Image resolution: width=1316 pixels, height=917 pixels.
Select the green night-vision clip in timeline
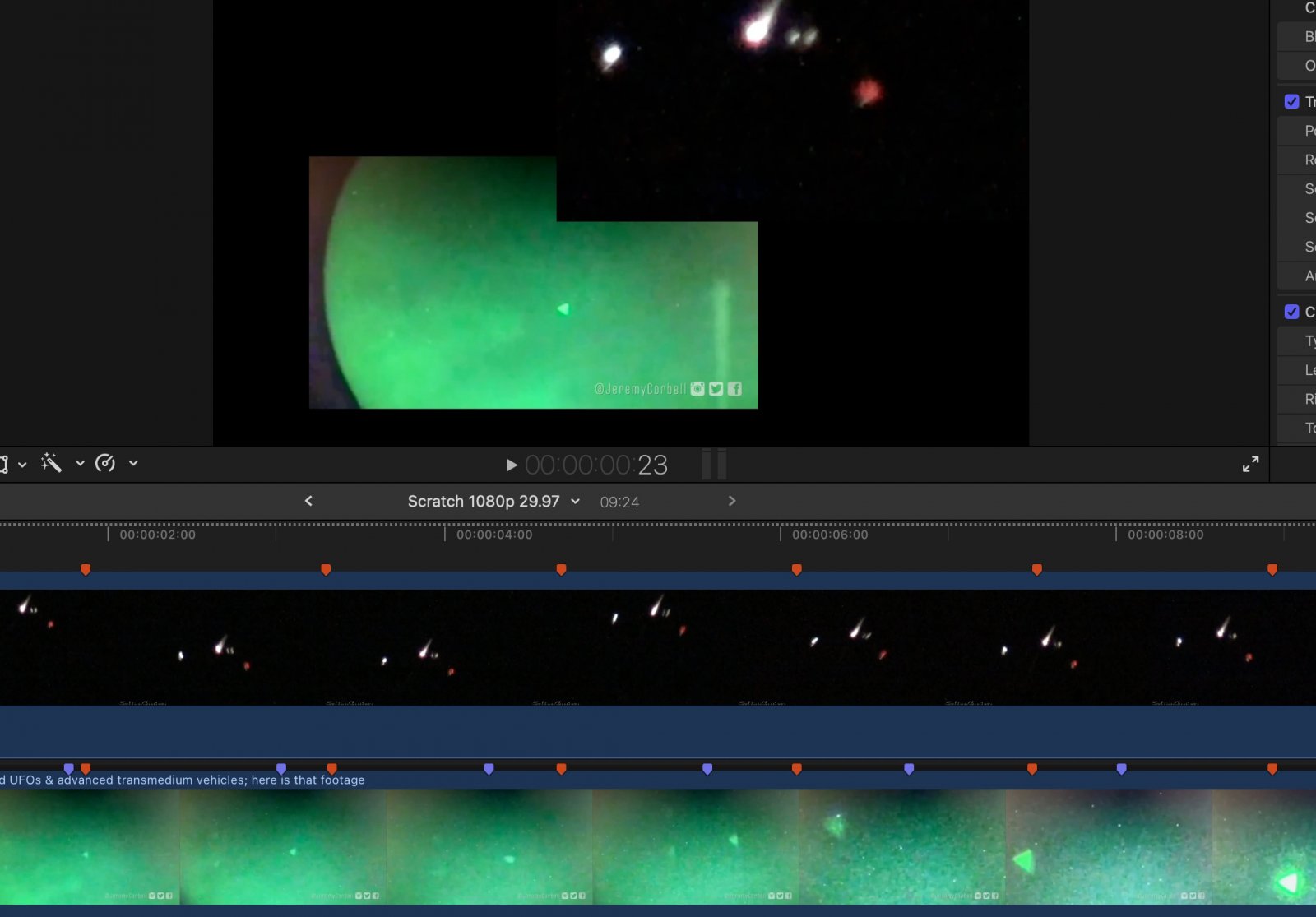coord(658,847)
